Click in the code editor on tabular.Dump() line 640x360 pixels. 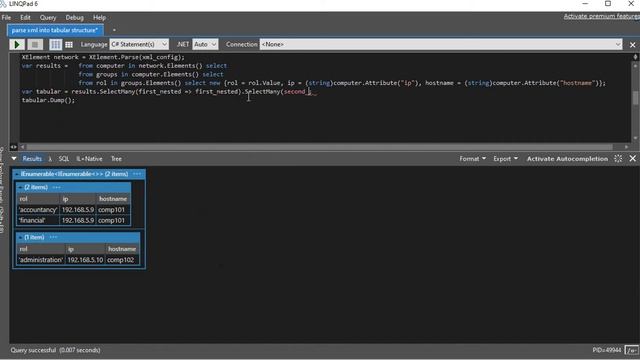[x=49, y=100]
